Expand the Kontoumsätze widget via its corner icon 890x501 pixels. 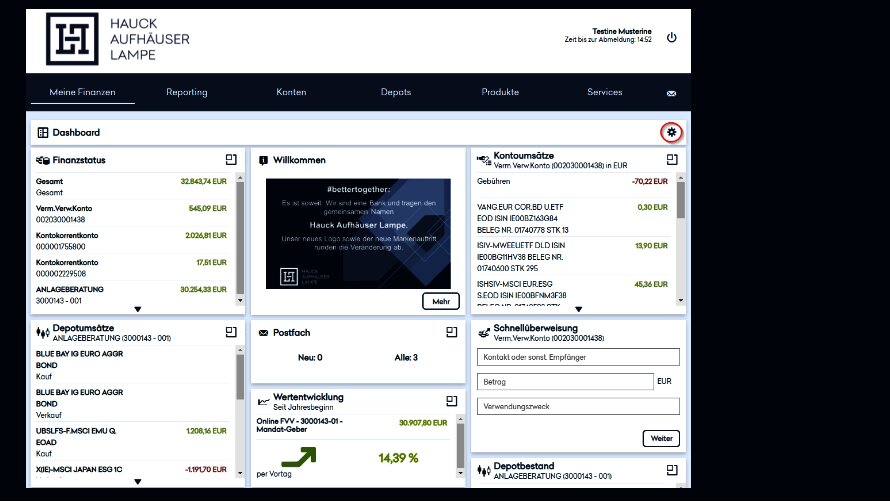coord(672,159)
